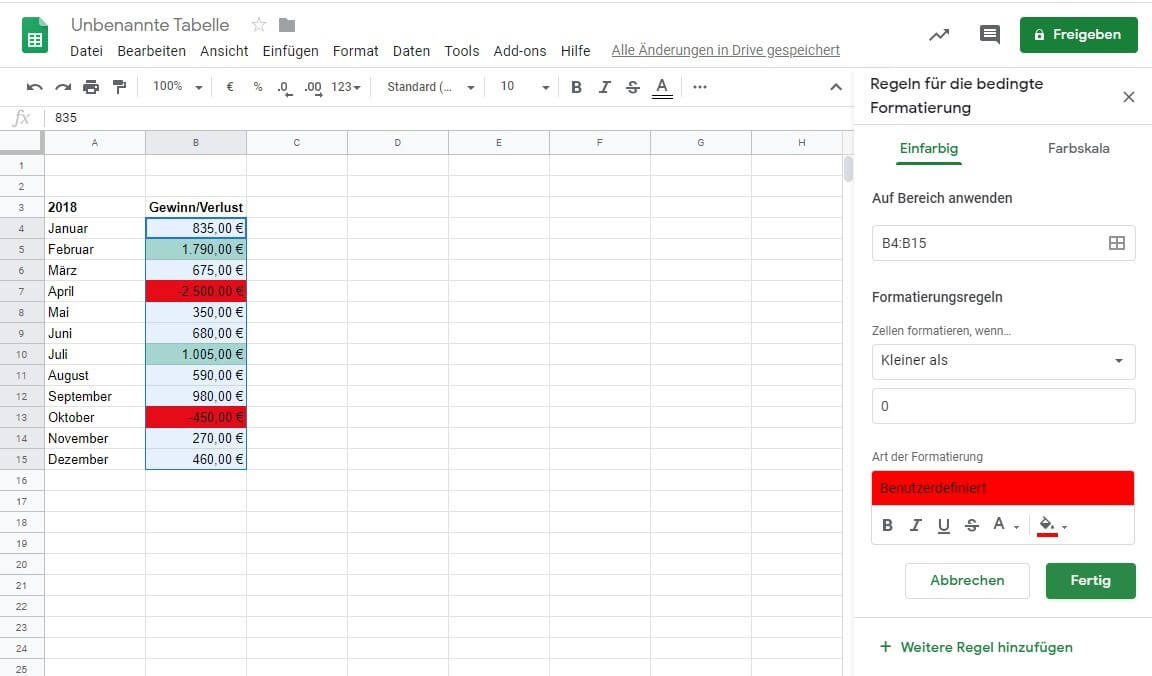Click the document title Unbenannte Tabelle

(x=150, y=25)
